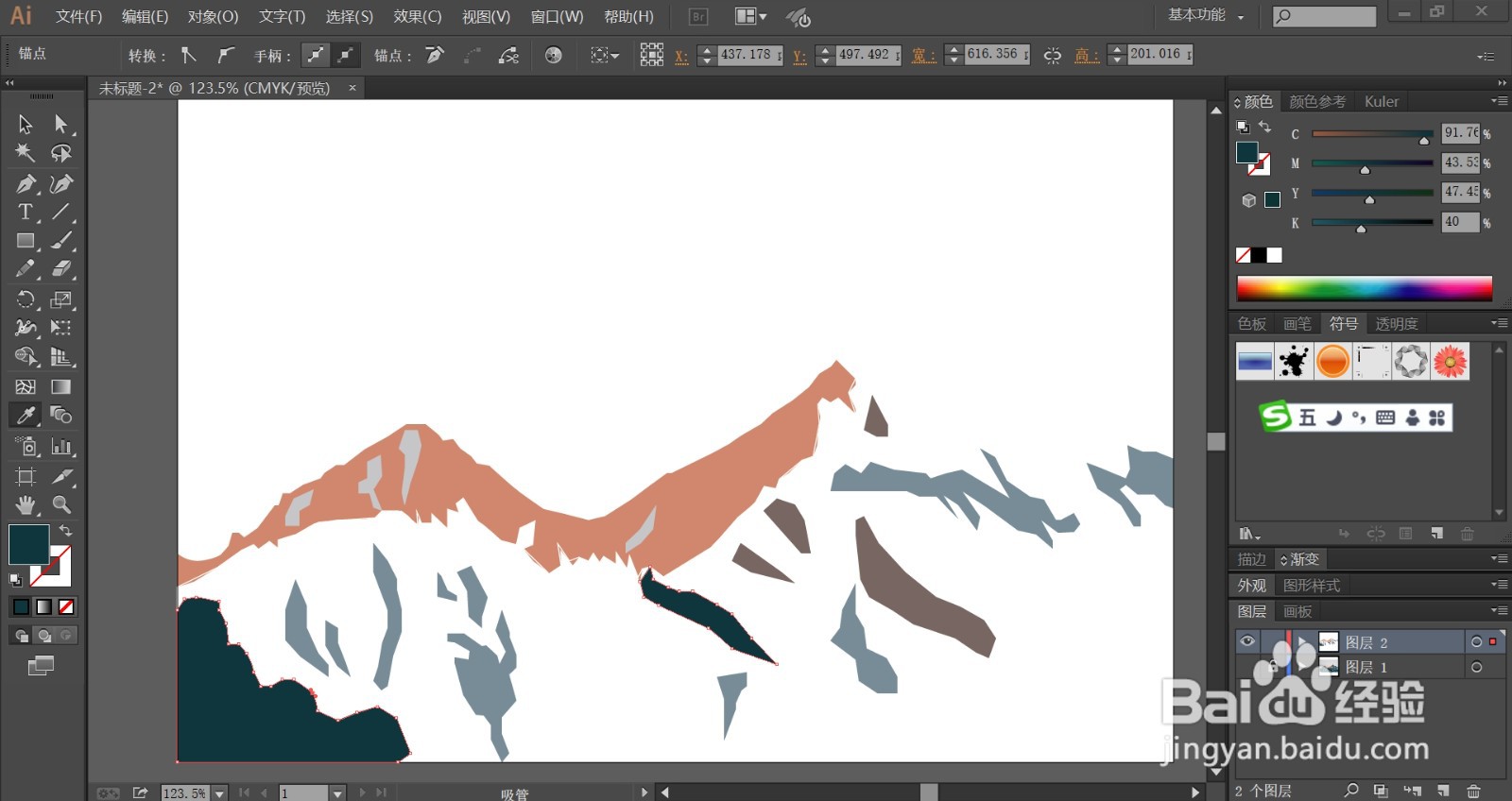Select the Hand tool

tap(26, 504)
